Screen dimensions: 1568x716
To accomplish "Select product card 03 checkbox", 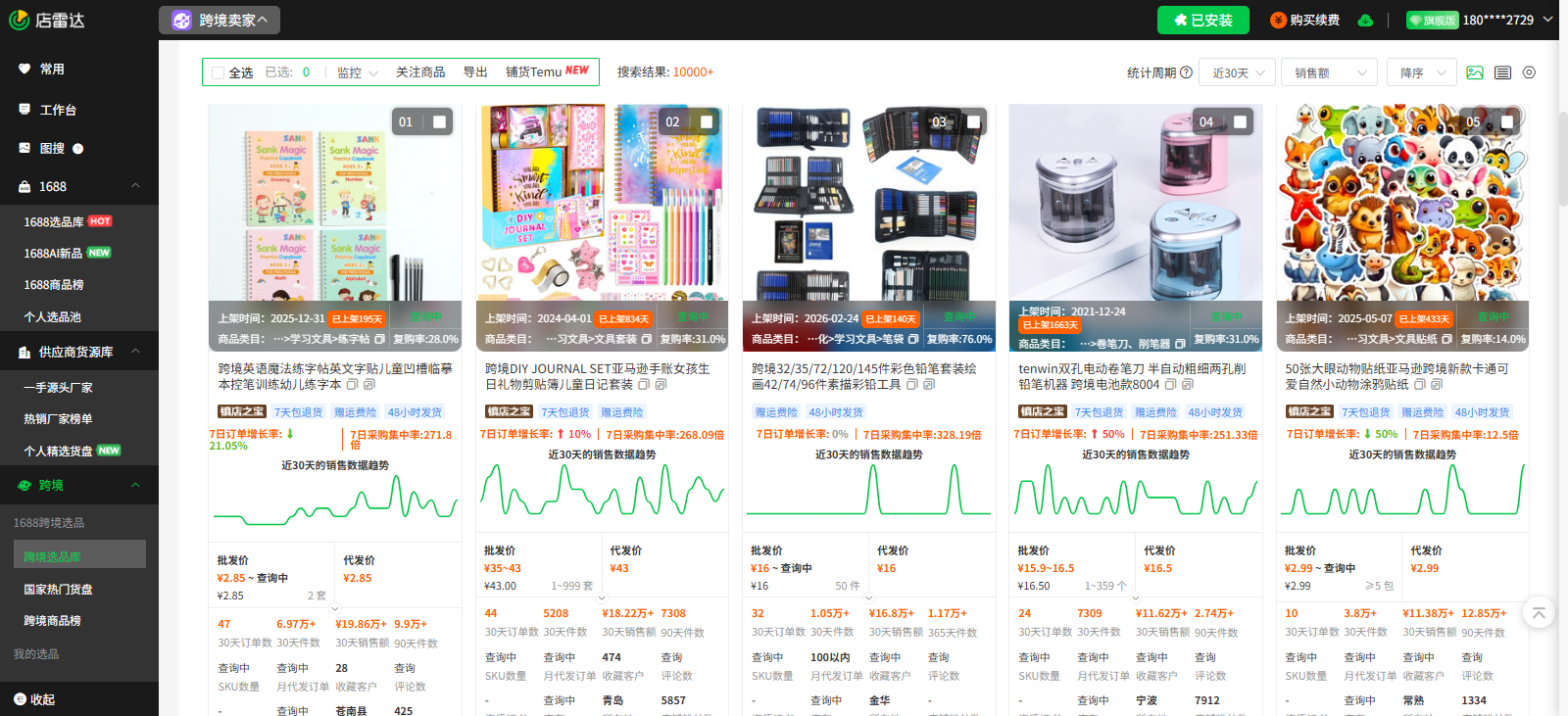I will click(973, 122).
